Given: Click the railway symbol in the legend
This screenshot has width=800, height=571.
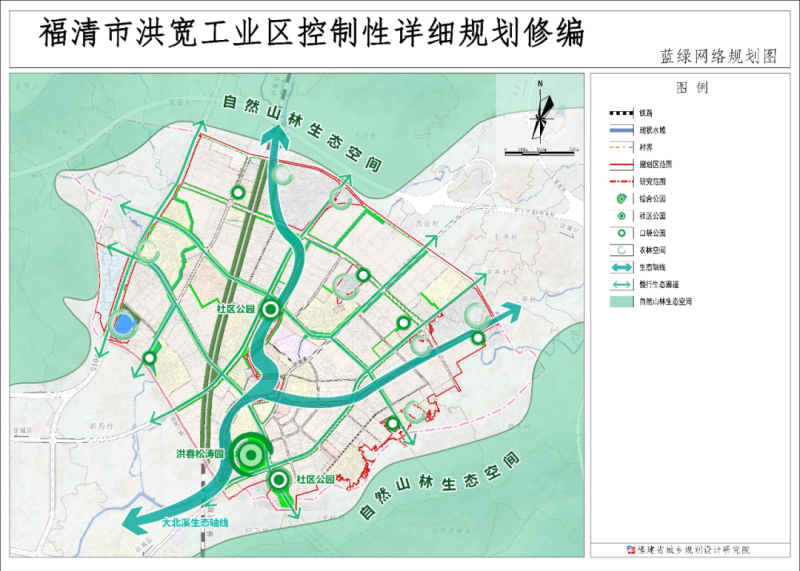Looking at the screenshot, I should [620, 112].
